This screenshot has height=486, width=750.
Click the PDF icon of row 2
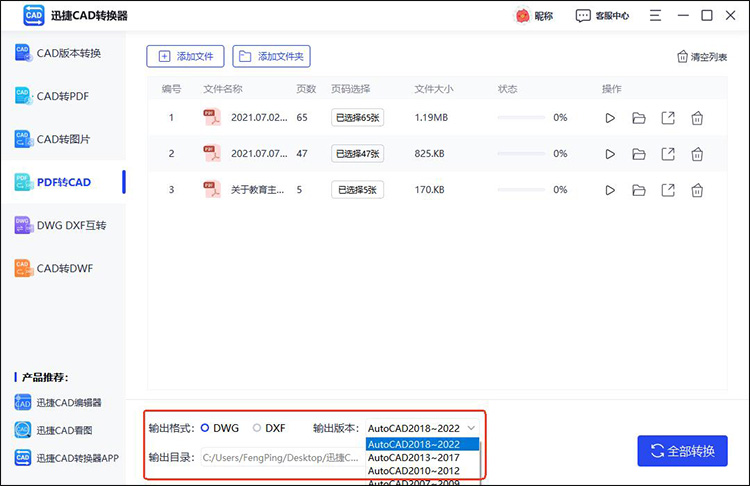(x=212, y=154)
